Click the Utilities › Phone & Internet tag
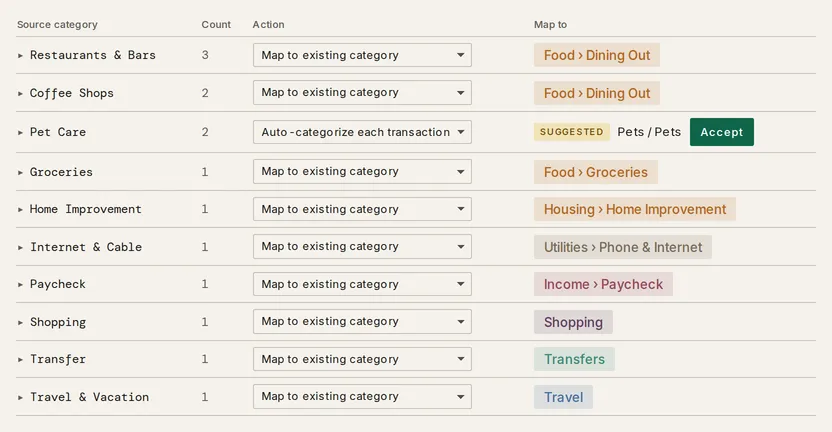 pyautogui.click(x=623, y=247)
